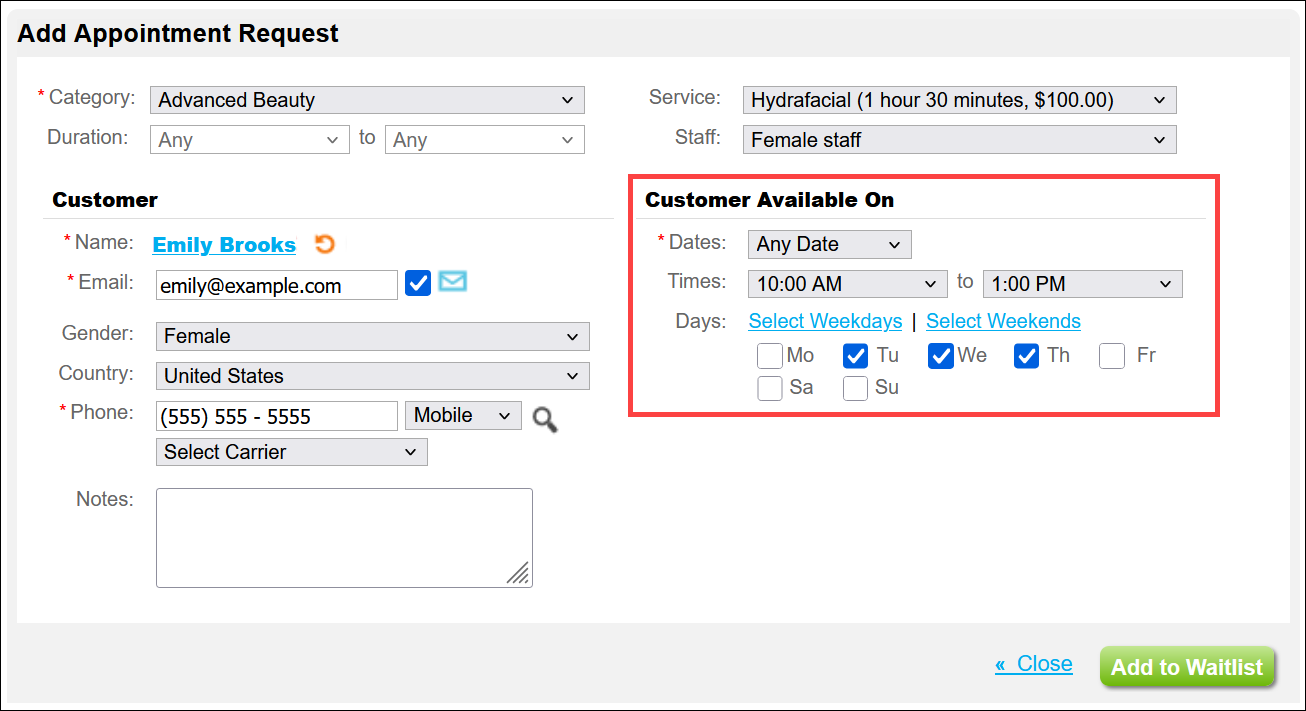Check the Su day checkbox
This screenshot has height=711, width=1306.
pyautogui.click(x=855, y=388)
